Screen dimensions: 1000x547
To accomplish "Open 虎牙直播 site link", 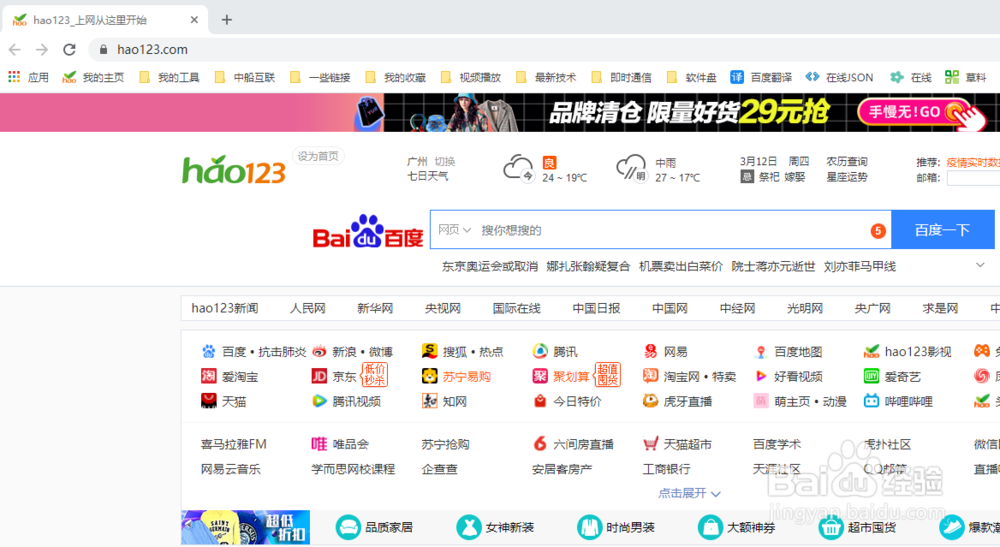I will tap(677, 401).
